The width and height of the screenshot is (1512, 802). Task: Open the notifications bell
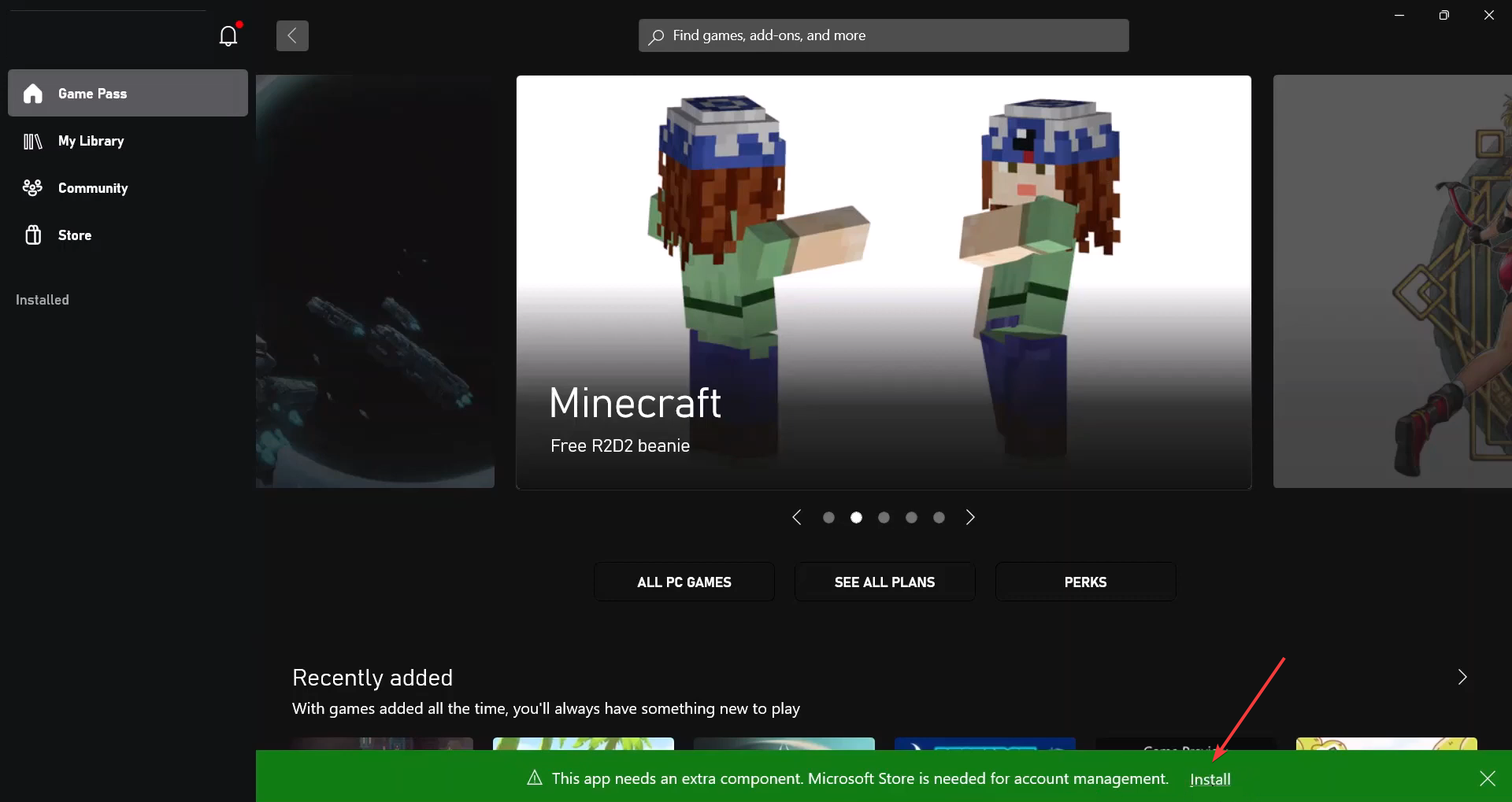click(x=228, y=35)
